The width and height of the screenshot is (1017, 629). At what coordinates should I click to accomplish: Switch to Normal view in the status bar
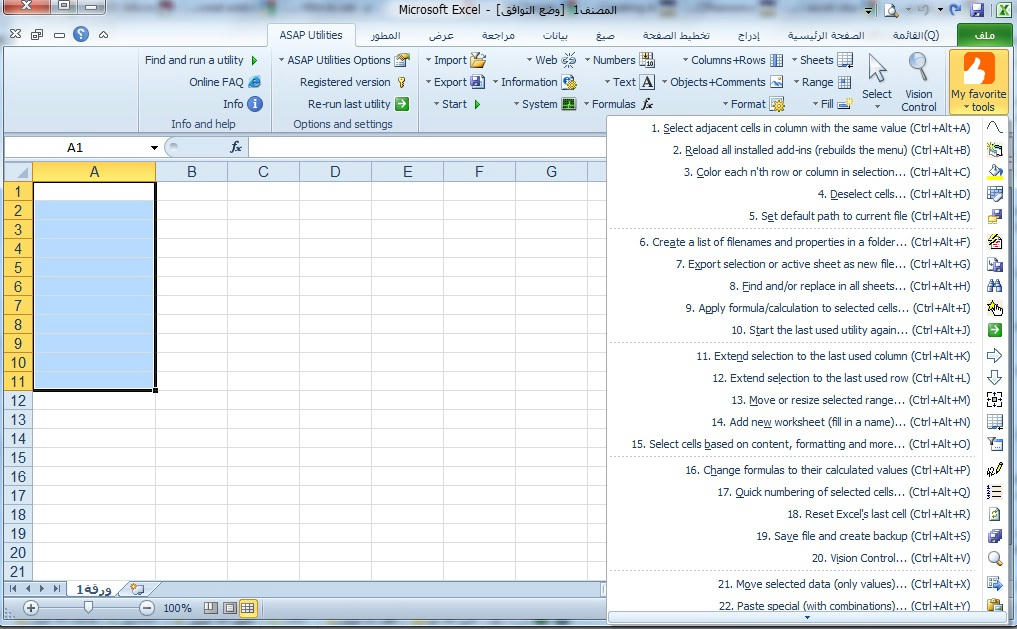coord(247,608)
